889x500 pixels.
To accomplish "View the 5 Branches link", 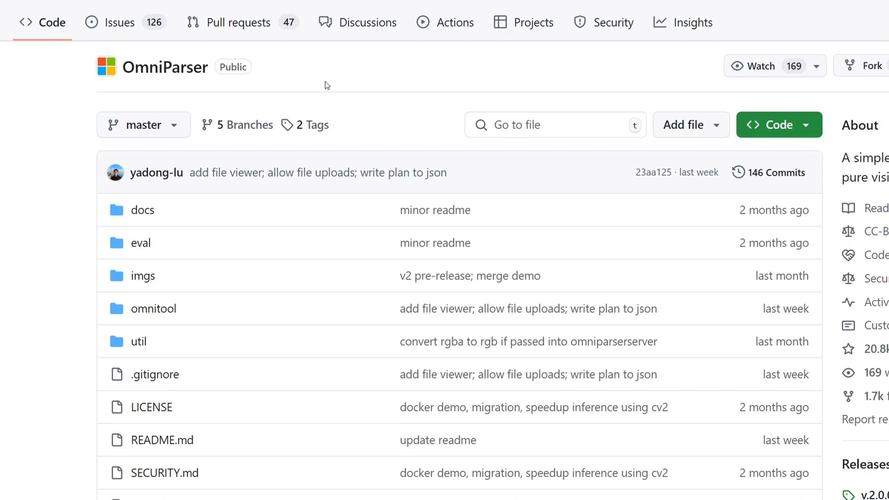I will (238, 125).
